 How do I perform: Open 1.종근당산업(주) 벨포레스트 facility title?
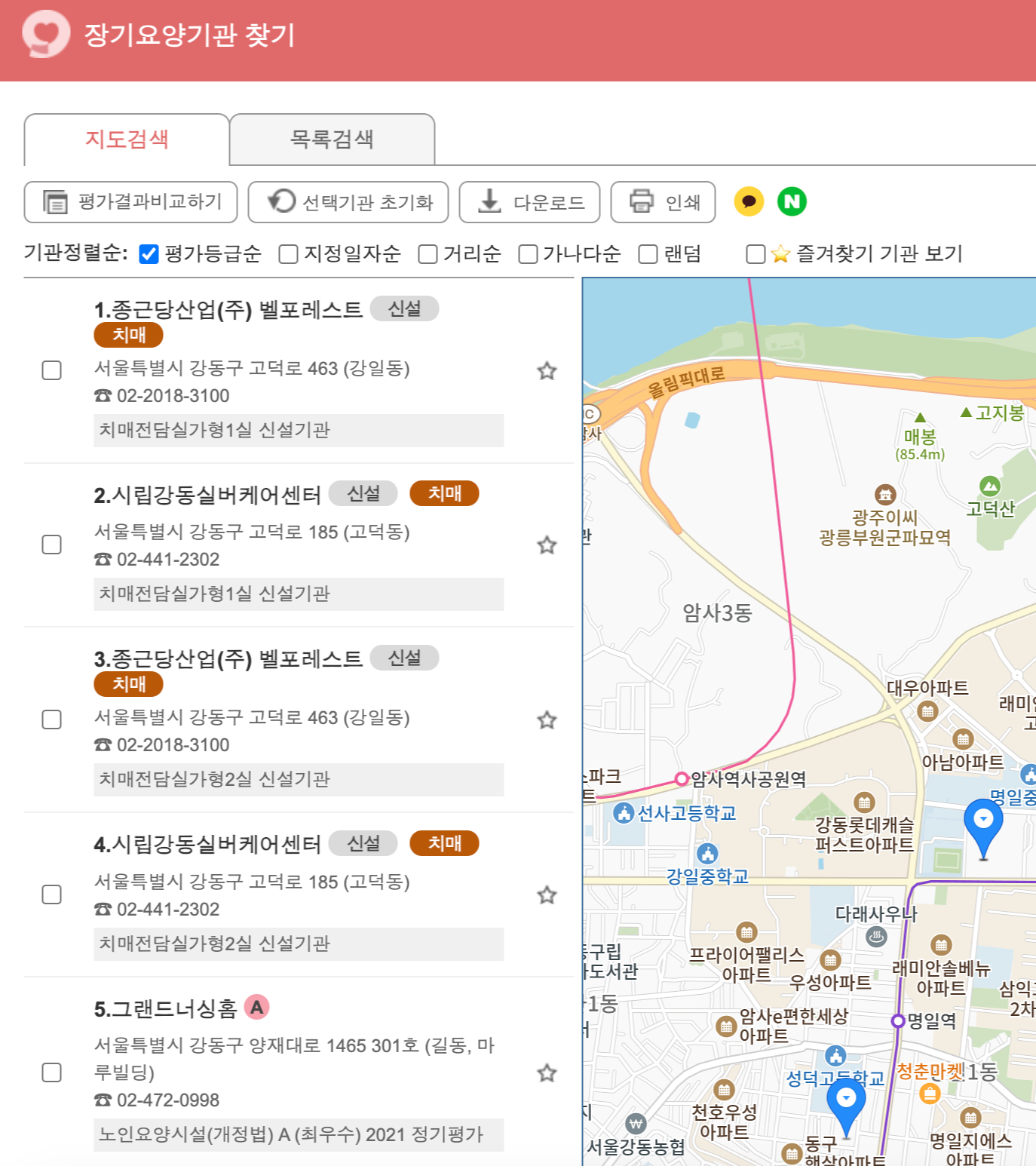(x=228, y=309)
